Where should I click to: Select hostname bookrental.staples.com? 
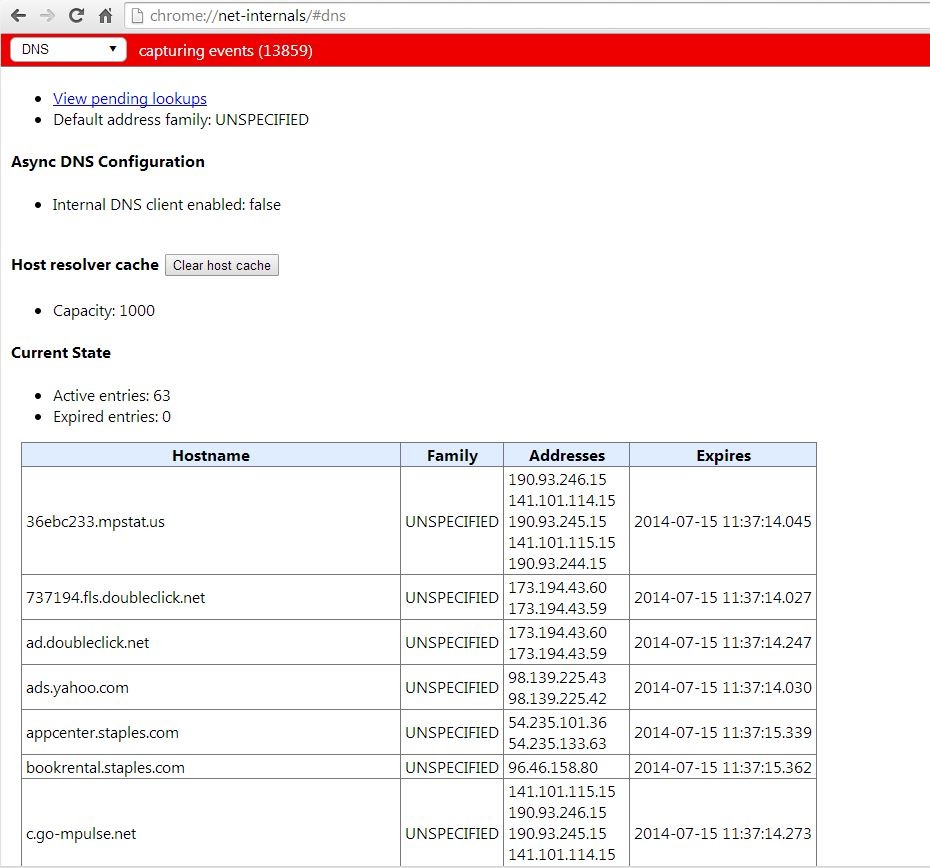click(105, 768)
